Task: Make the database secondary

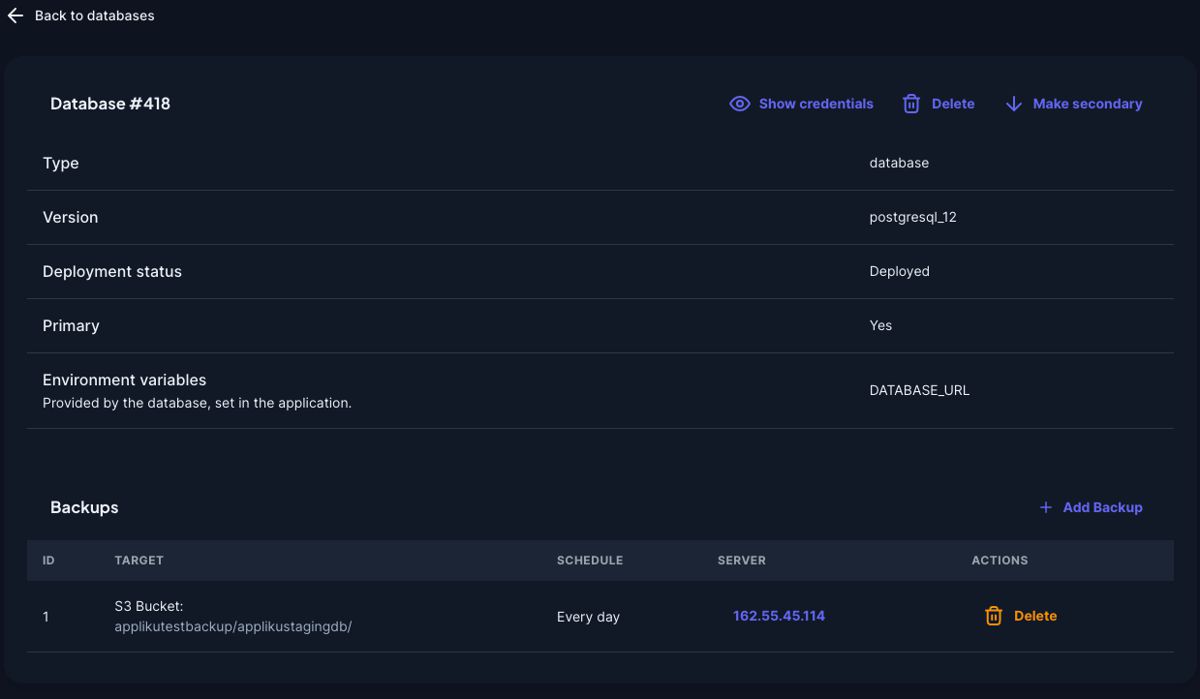Action: pyautogui.click(x=1086, y=103)
